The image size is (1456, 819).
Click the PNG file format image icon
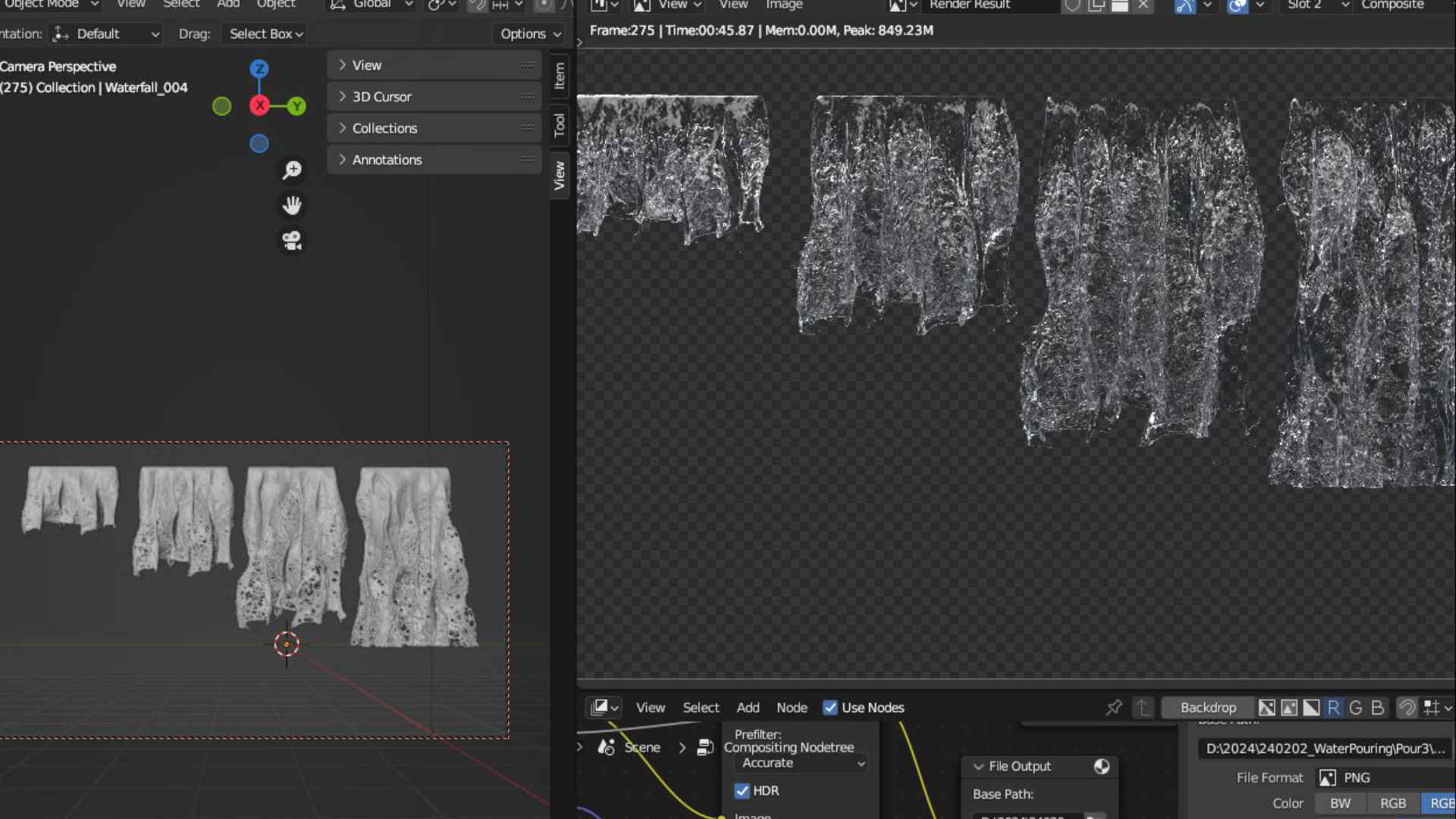(1327, 778)
